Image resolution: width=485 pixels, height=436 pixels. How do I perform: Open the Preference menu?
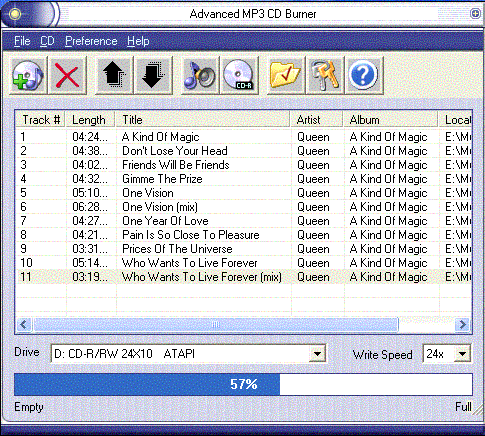91,41
